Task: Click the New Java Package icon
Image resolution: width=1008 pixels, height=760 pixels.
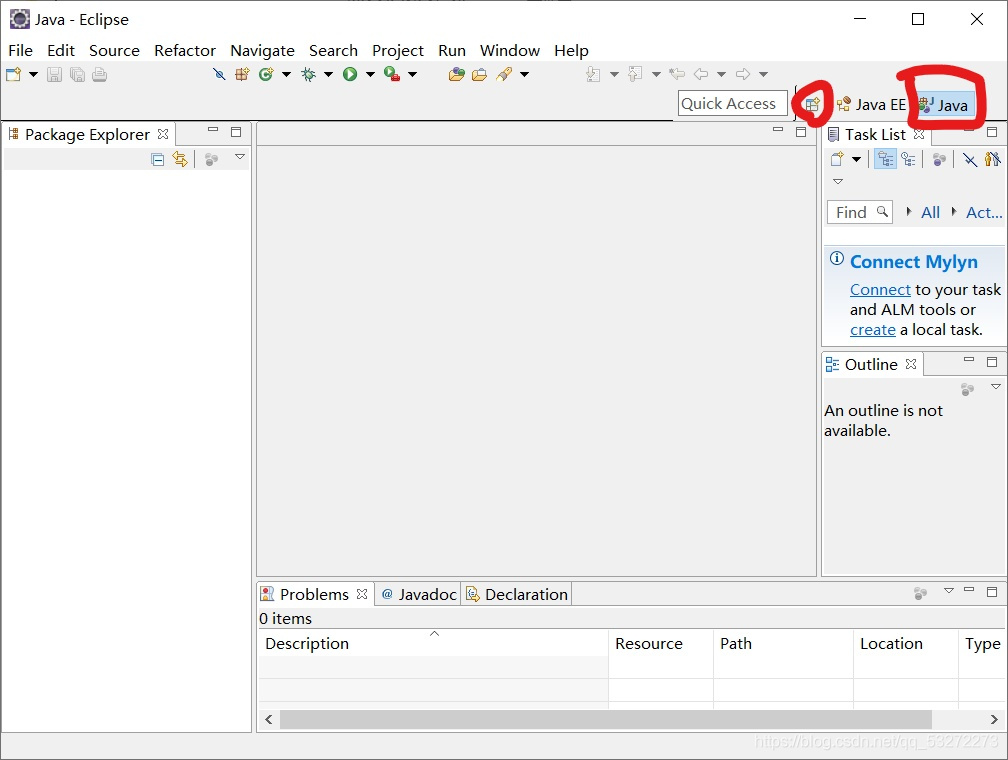Action: [x=242, y=75]
